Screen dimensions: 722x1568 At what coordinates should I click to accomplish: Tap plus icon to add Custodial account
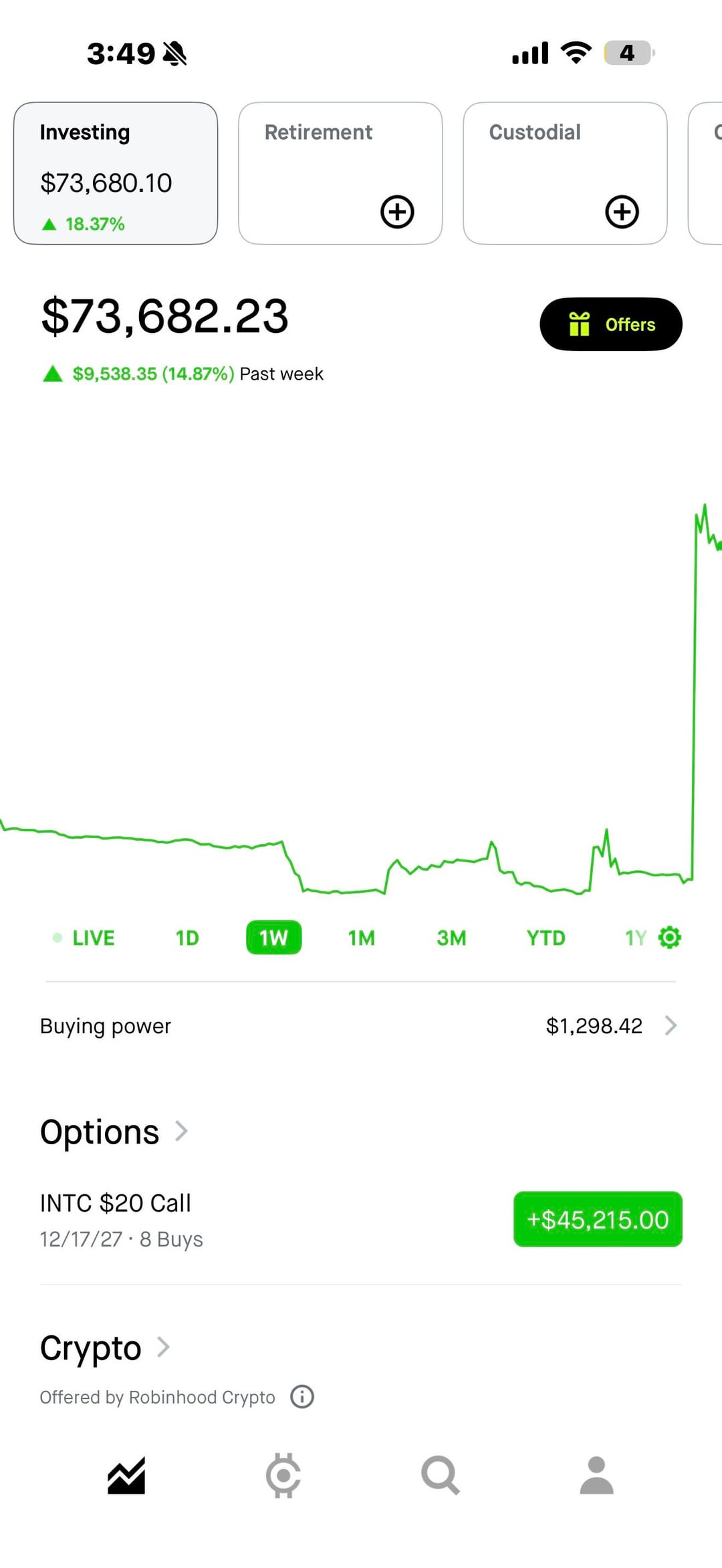click(x=622, y=212)
